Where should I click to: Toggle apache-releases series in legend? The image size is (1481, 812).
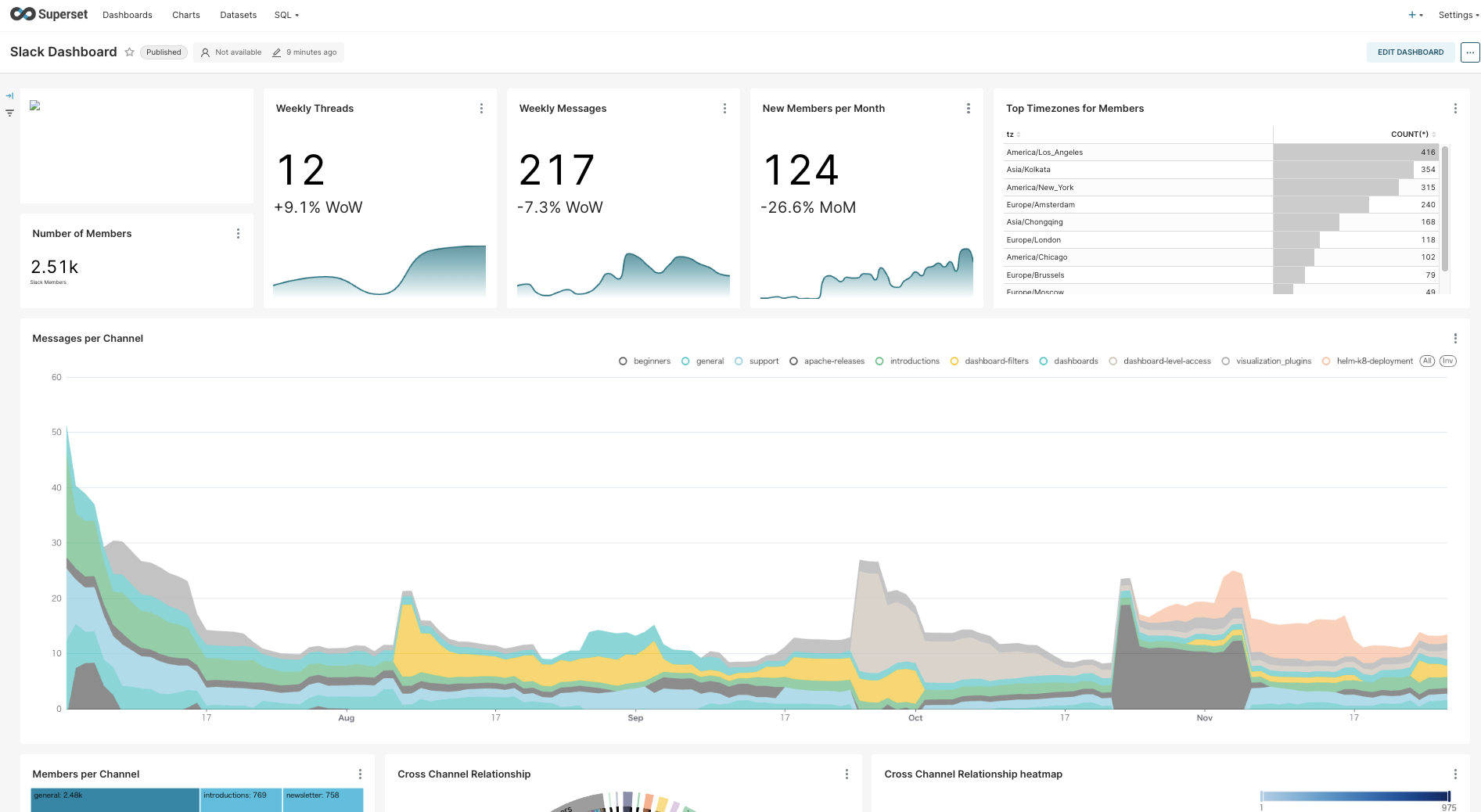(x=827, y=361)
